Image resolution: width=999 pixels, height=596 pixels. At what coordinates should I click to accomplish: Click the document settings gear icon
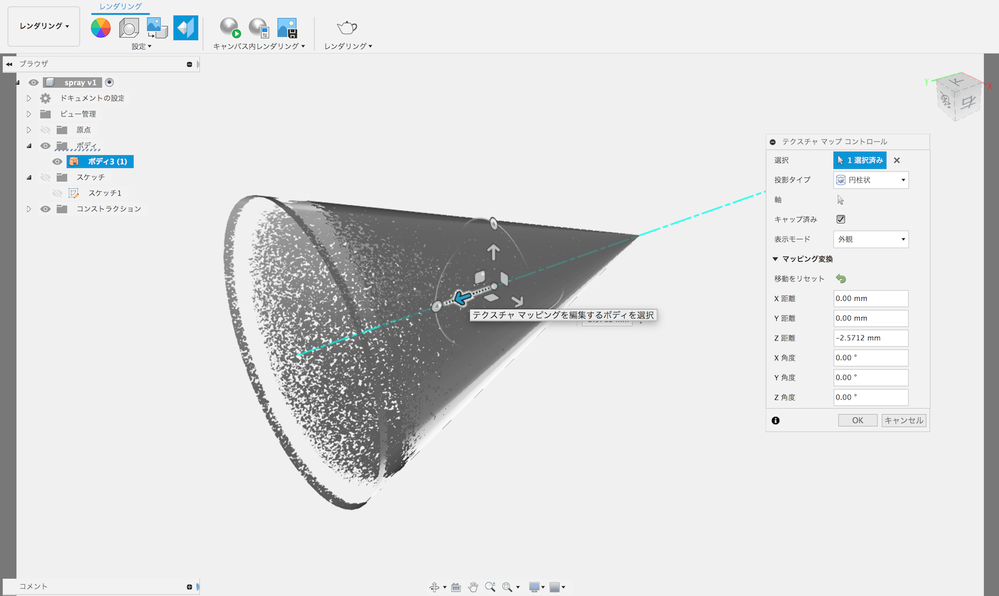pos(45,98)
